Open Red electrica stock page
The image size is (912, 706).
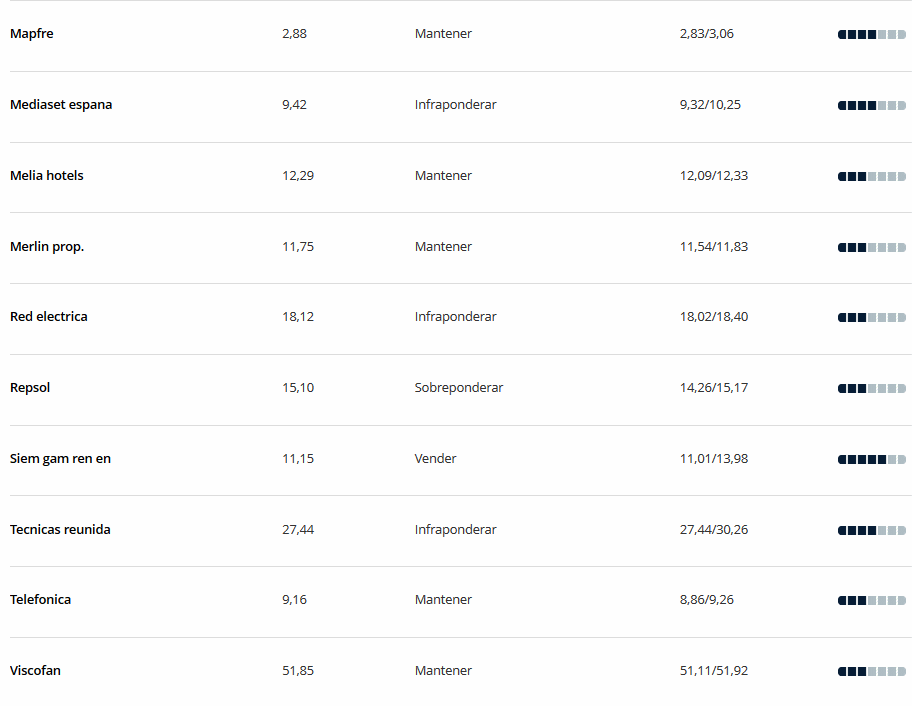tap(49, 317)
